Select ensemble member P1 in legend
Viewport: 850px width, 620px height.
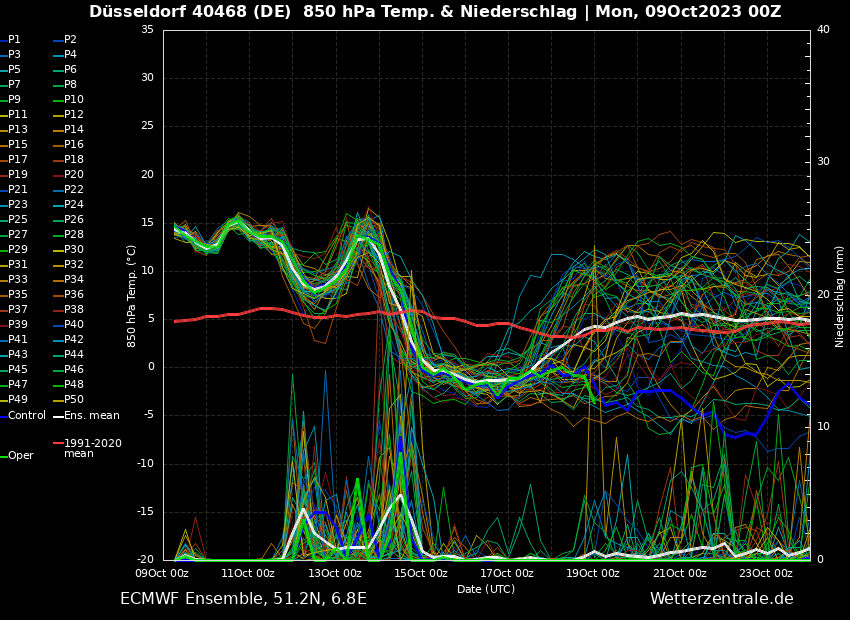(x=14, y=40)
